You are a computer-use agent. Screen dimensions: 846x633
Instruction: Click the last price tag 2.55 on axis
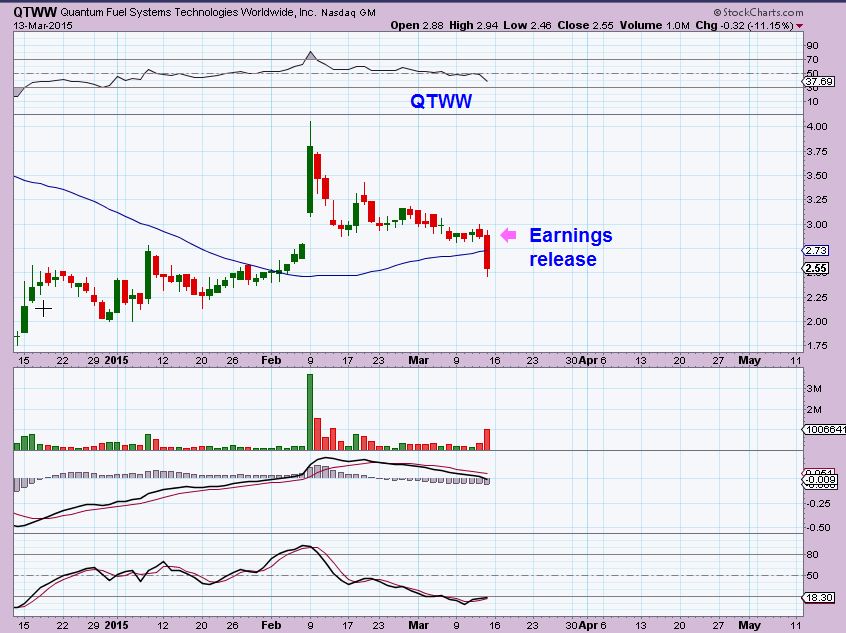pos(816,268)
